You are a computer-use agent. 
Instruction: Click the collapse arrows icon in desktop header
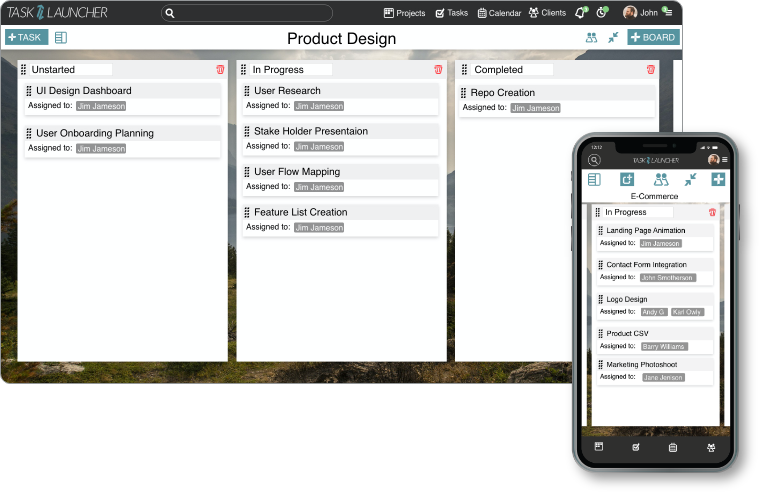click(x=613, y=38)
